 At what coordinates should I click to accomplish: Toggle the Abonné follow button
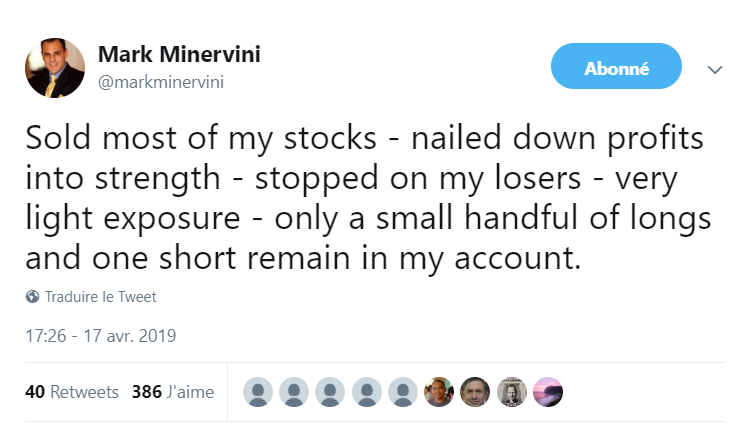[x=616, y=69]
